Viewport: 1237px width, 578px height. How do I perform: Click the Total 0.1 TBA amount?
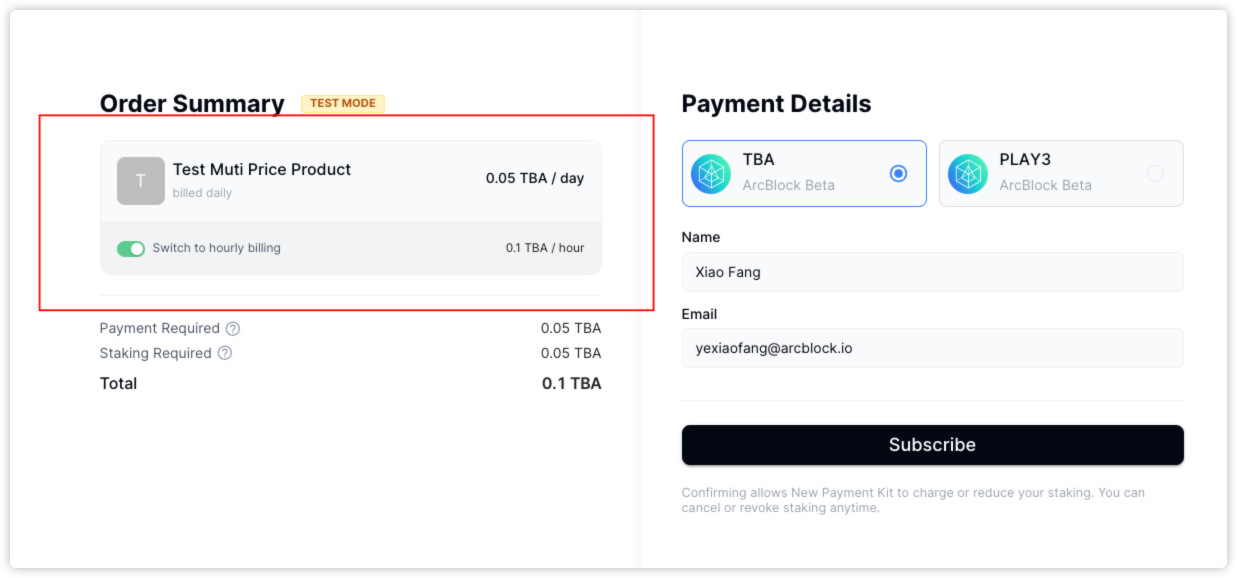point(571,383)
